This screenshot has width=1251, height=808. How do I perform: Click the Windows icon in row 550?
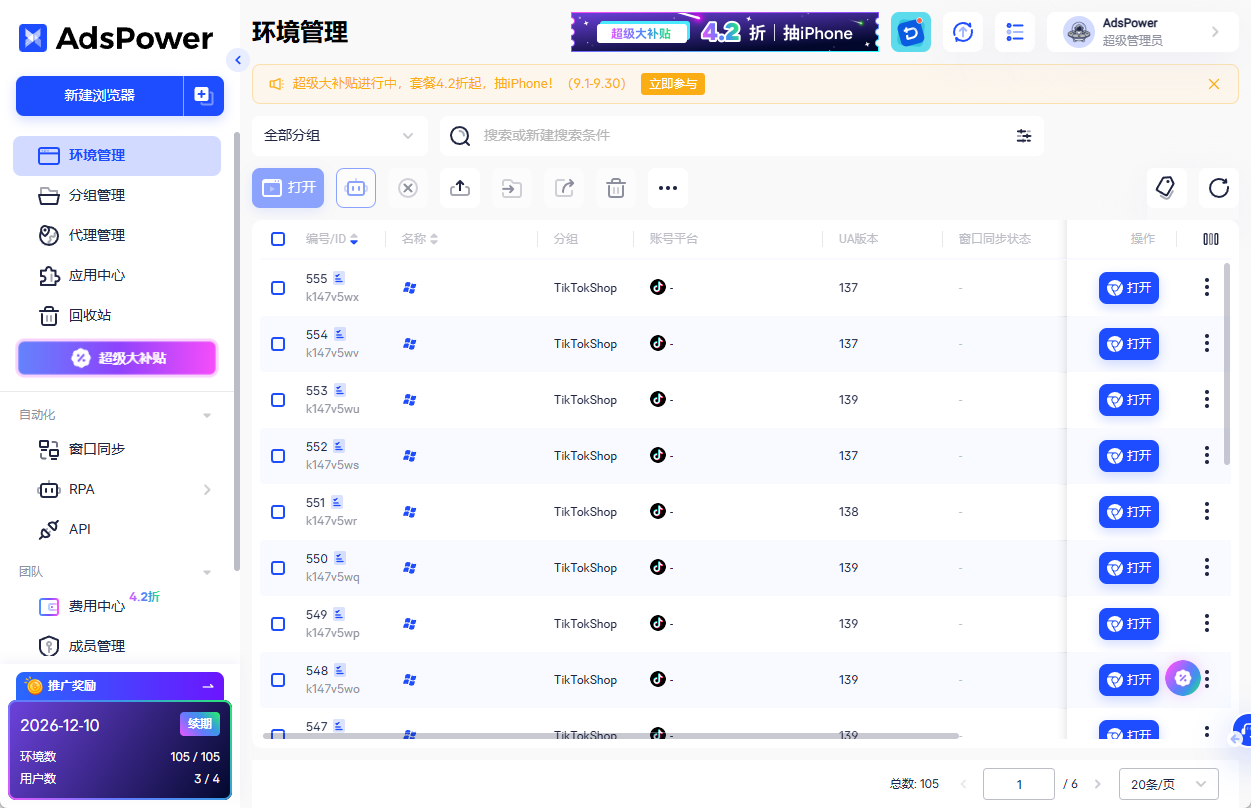tap(409, 568)
